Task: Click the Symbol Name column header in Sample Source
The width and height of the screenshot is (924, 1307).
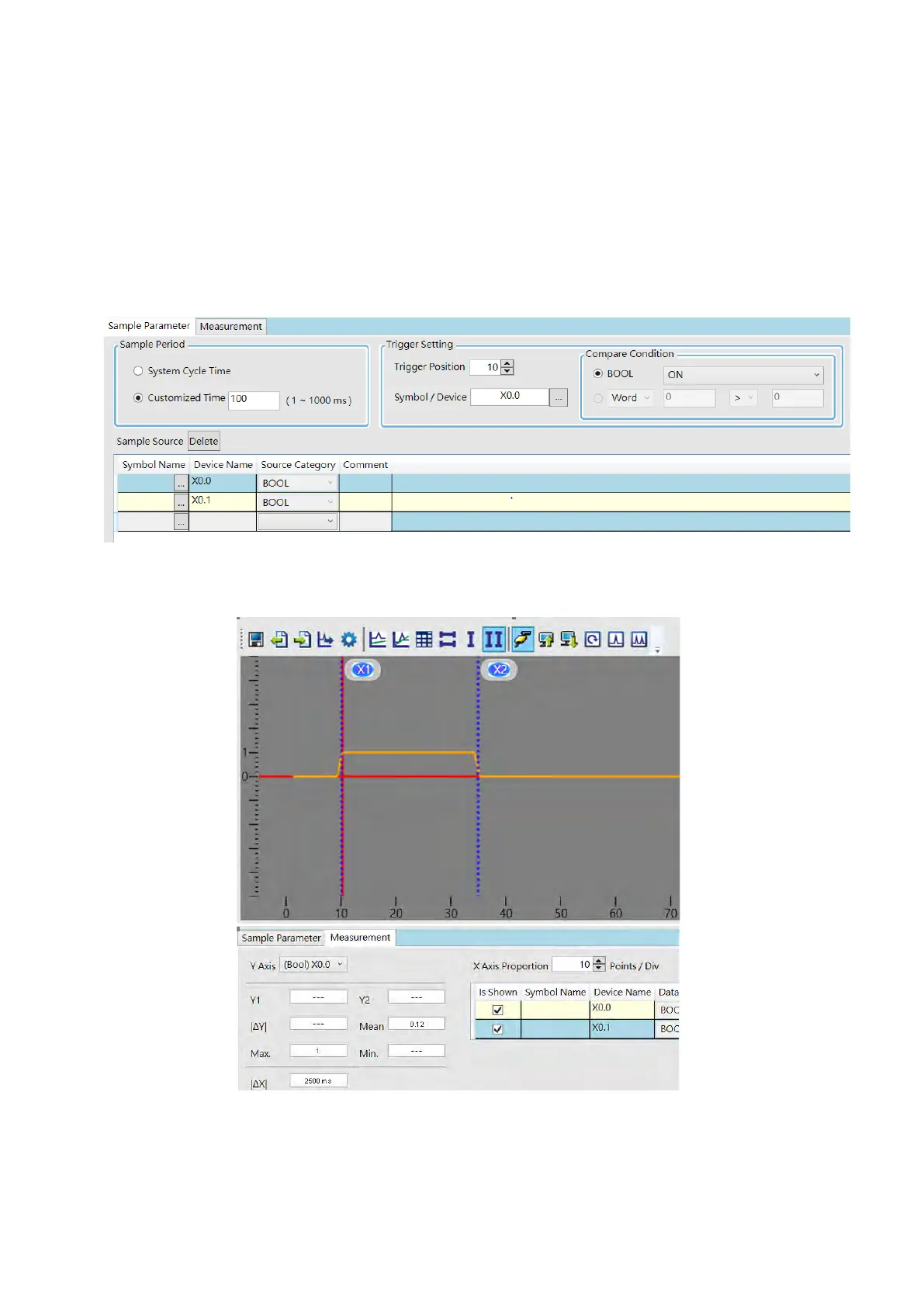Action: point(154,465)
